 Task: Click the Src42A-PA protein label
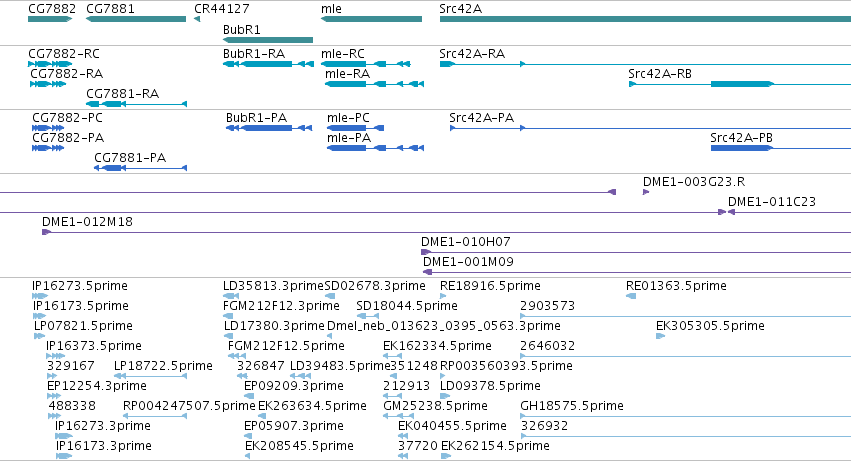pos(481,118)
